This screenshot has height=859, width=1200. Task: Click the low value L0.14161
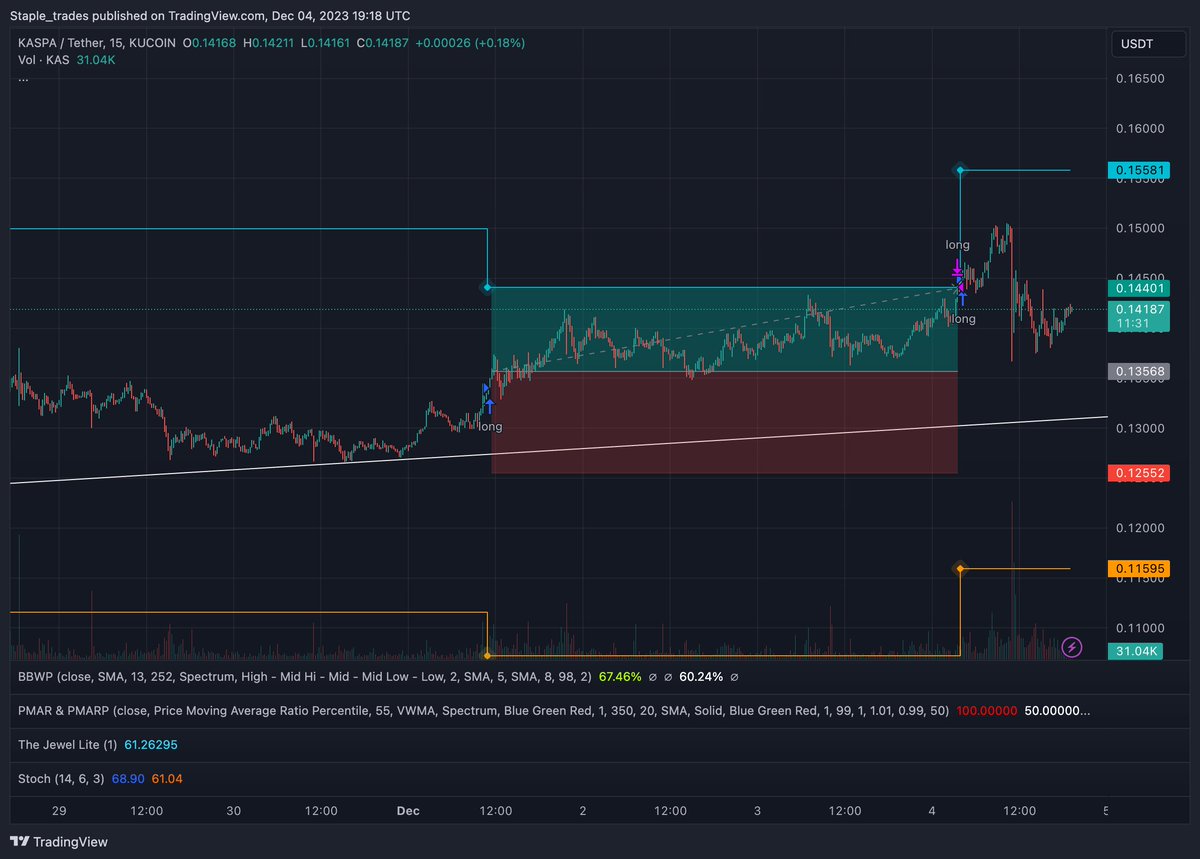tap(328, 43)
